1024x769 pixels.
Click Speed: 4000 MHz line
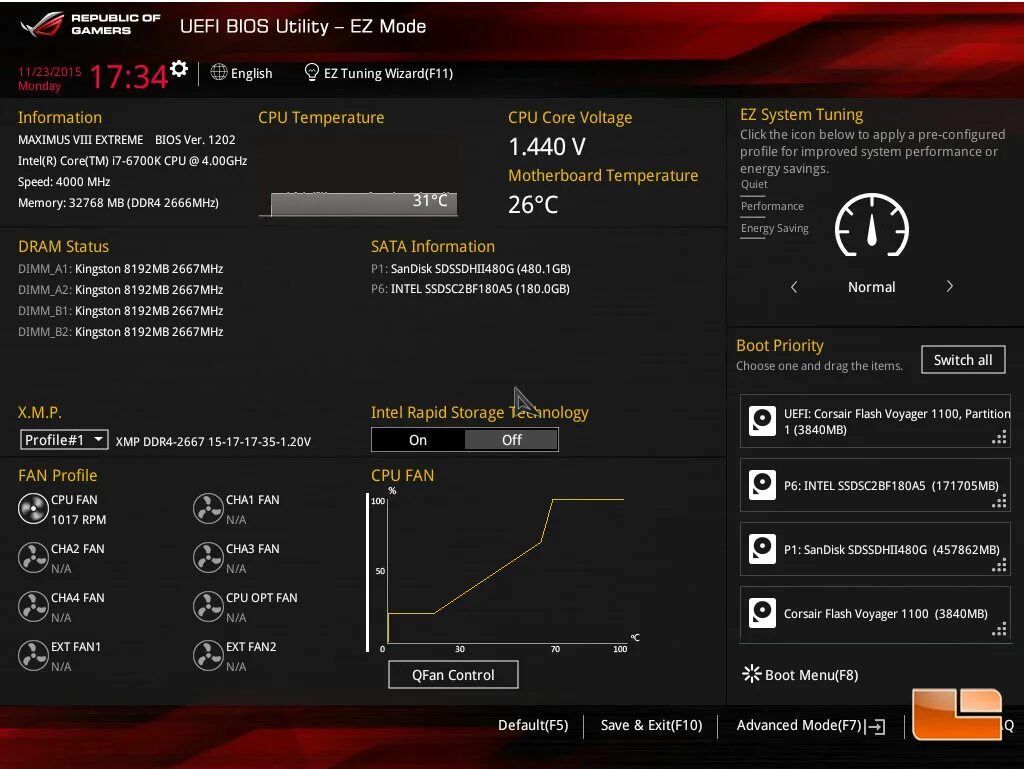click(x=64, y=182)
